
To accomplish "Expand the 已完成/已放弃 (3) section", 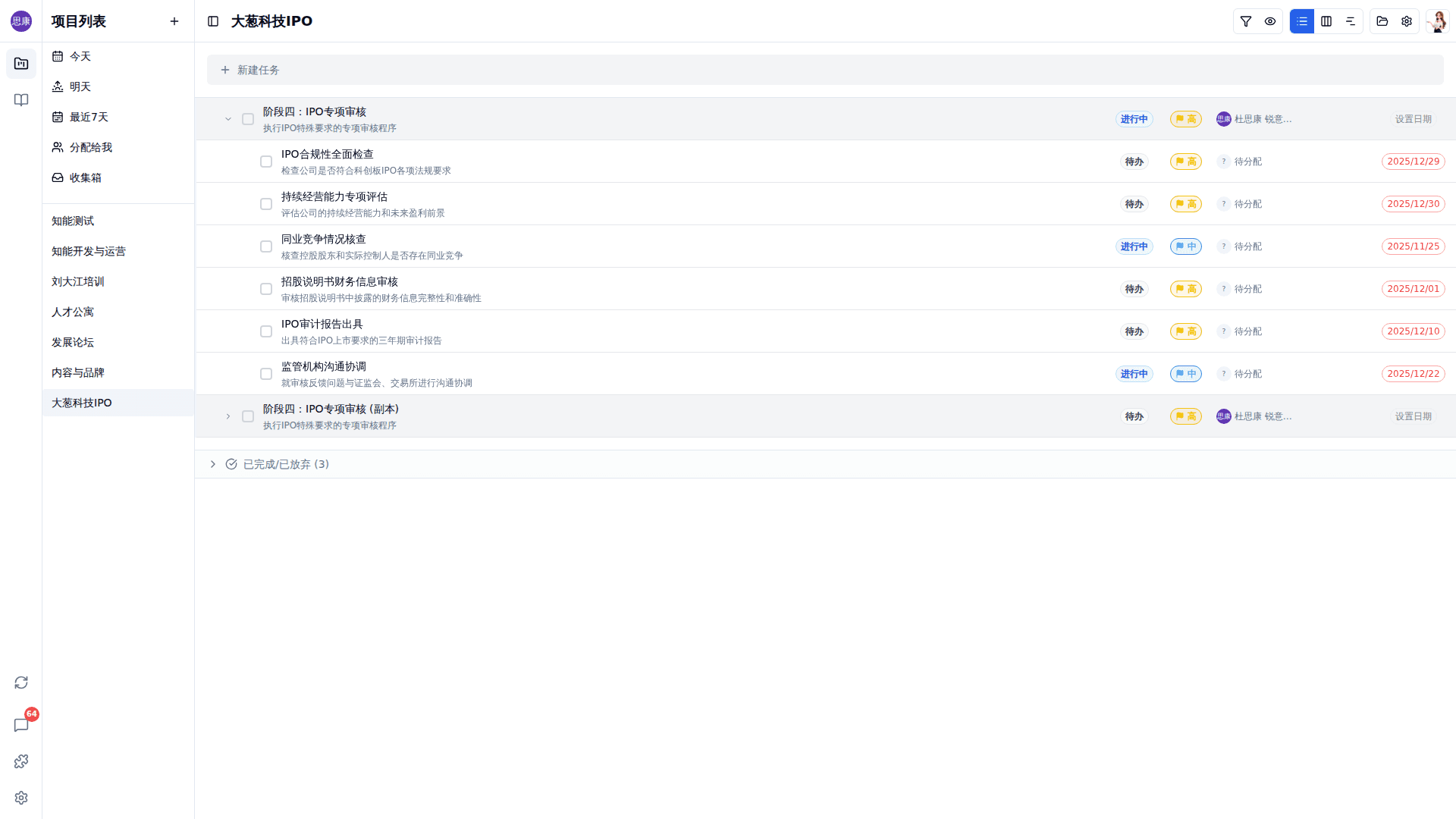I will [x=213, y=464].
